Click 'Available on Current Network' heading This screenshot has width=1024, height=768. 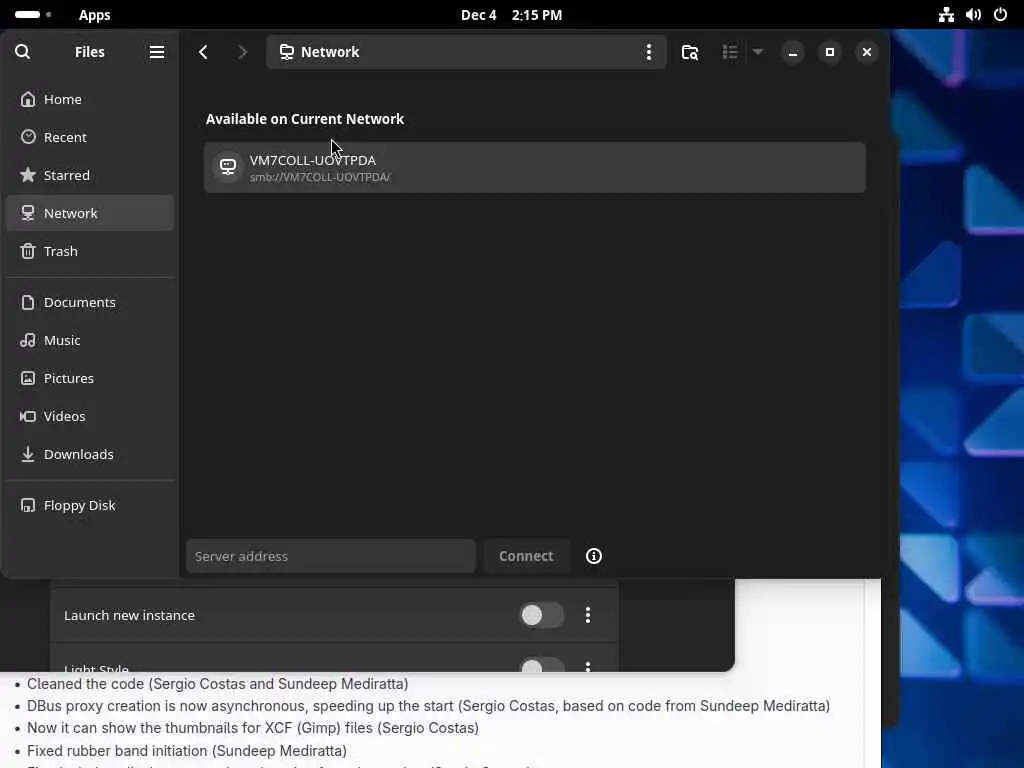click(305, 119)
